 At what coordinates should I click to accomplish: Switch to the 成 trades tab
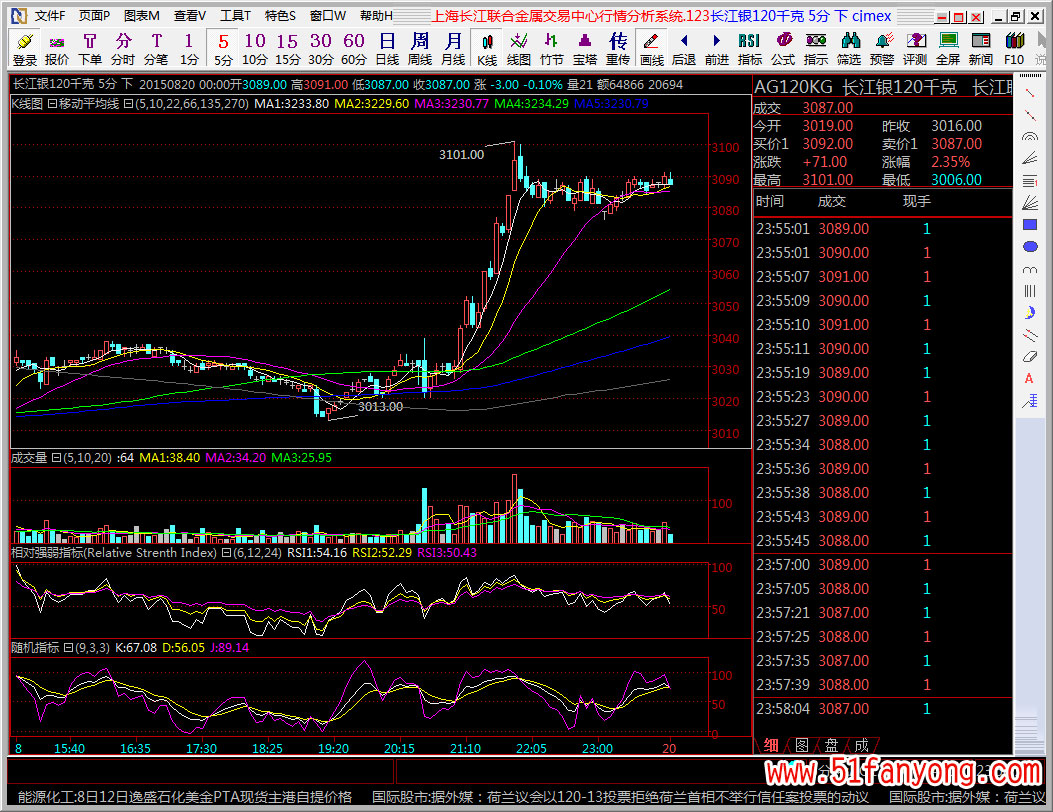(862, 745)
